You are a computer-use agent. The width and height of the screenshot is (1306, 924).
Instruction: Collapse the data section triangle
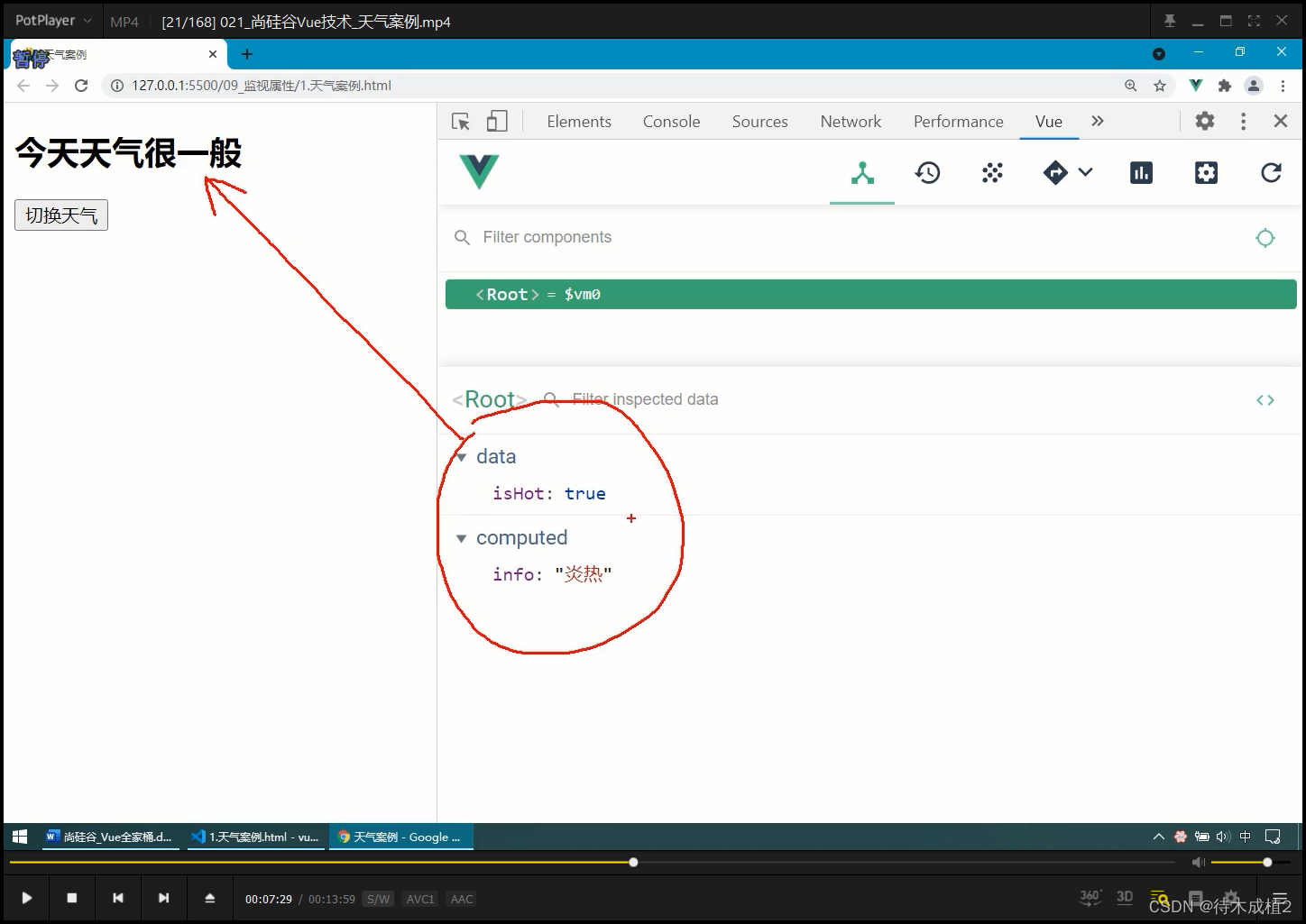[x=461, y=458]
